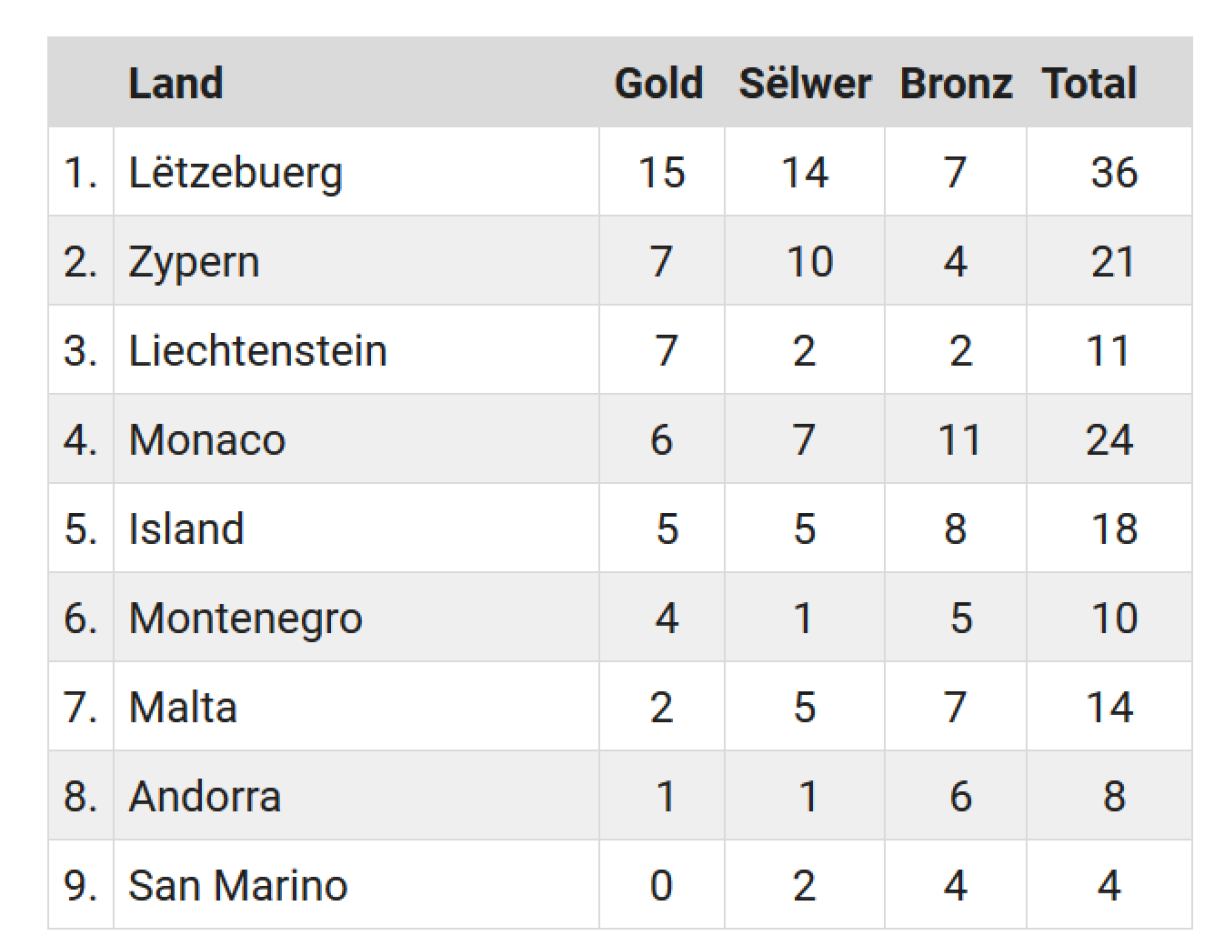Click the Gold column header
The height and width of the screenshot is (946, 1224).
[658, 84]
